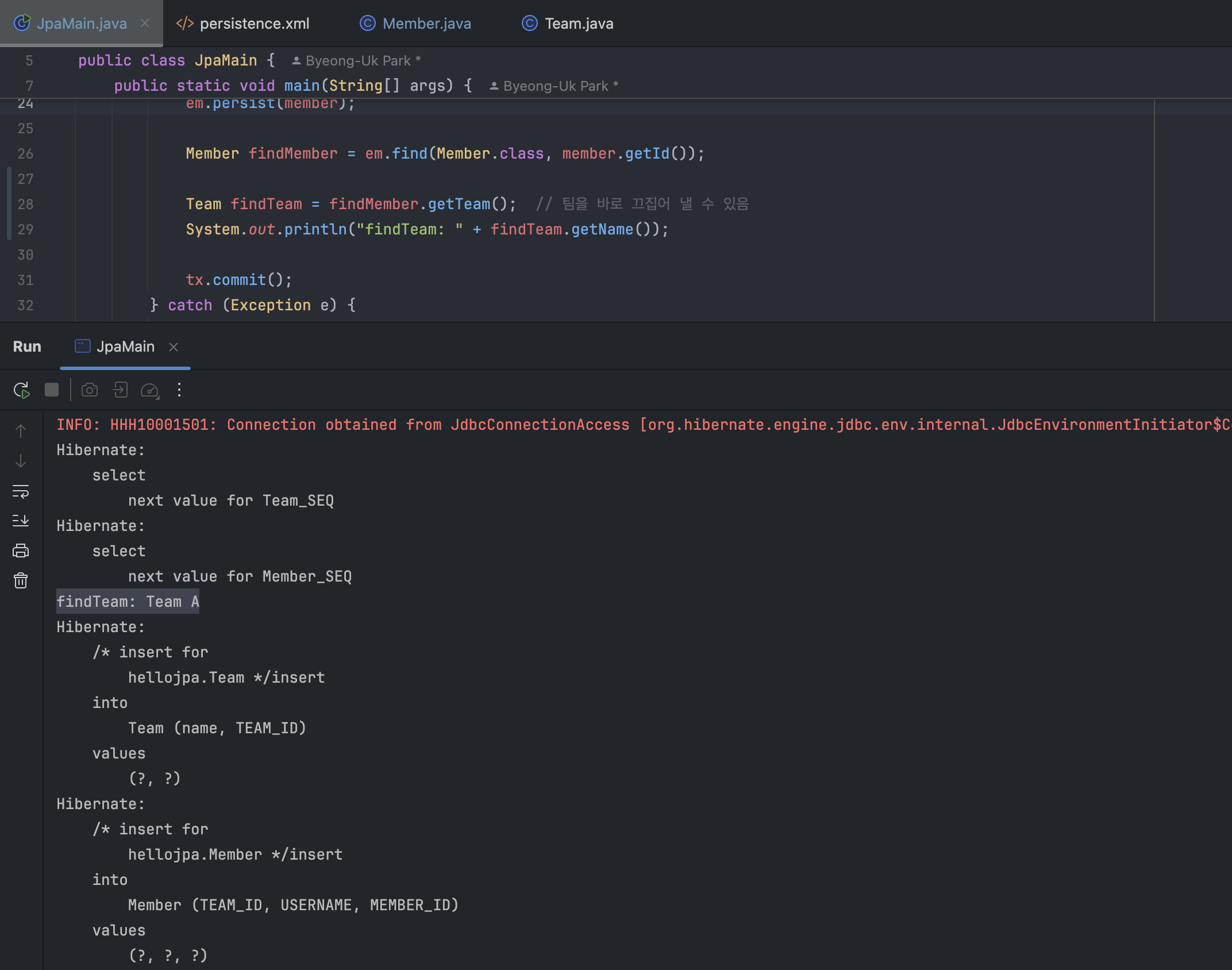Open the profiler gauge icon in Run toolbar
Viewport: 1232px width, 970px height.
[x=150, y=391]
